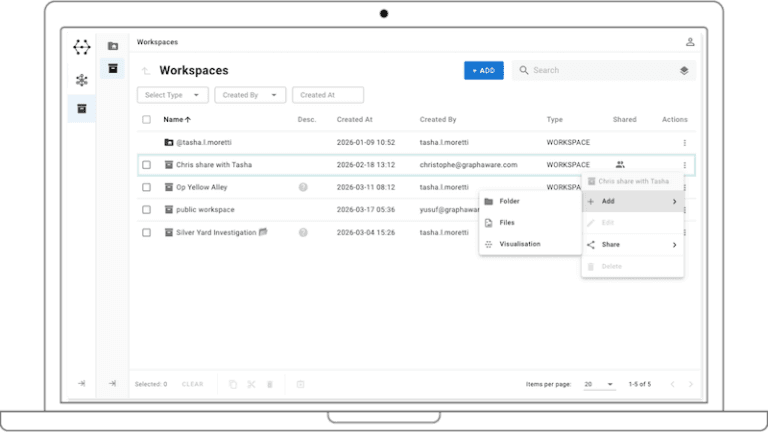Click the up-arrow navigate back icon beside Workspaces

146,71
